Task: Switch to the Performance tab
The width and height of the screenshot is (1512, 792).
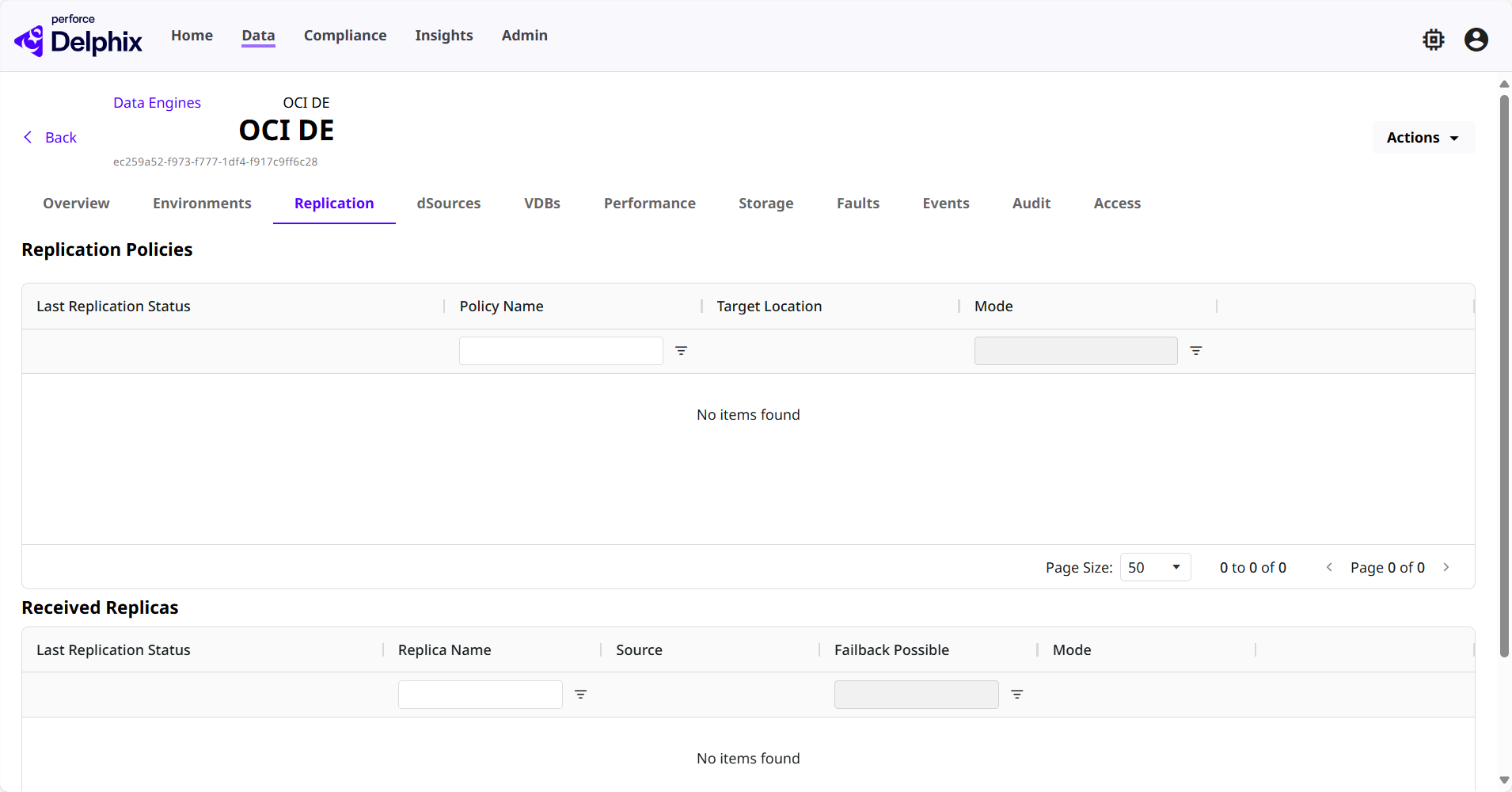Action: [650, 204]
